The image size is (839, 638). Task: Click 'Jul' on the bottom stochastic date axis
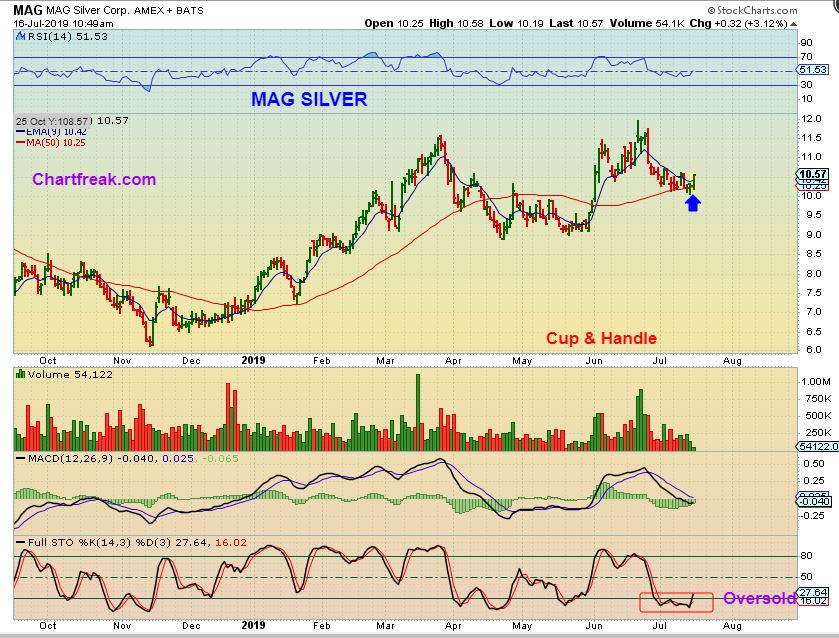click(659, 626)
